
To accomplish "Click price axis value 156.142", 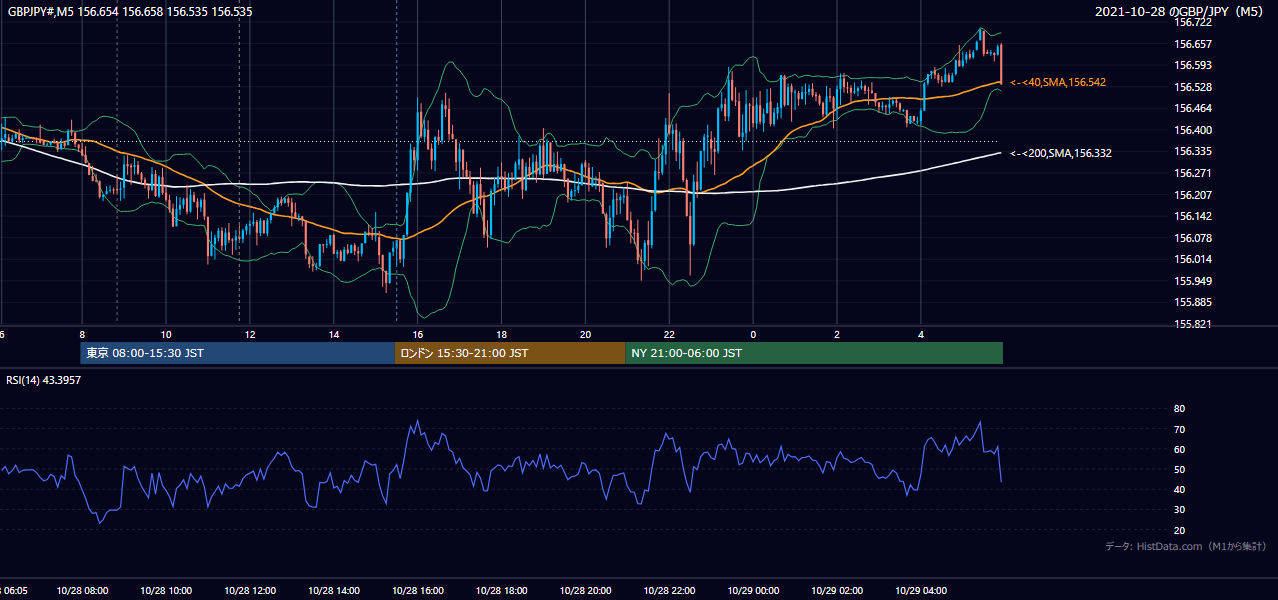I will coord(1193,216).
